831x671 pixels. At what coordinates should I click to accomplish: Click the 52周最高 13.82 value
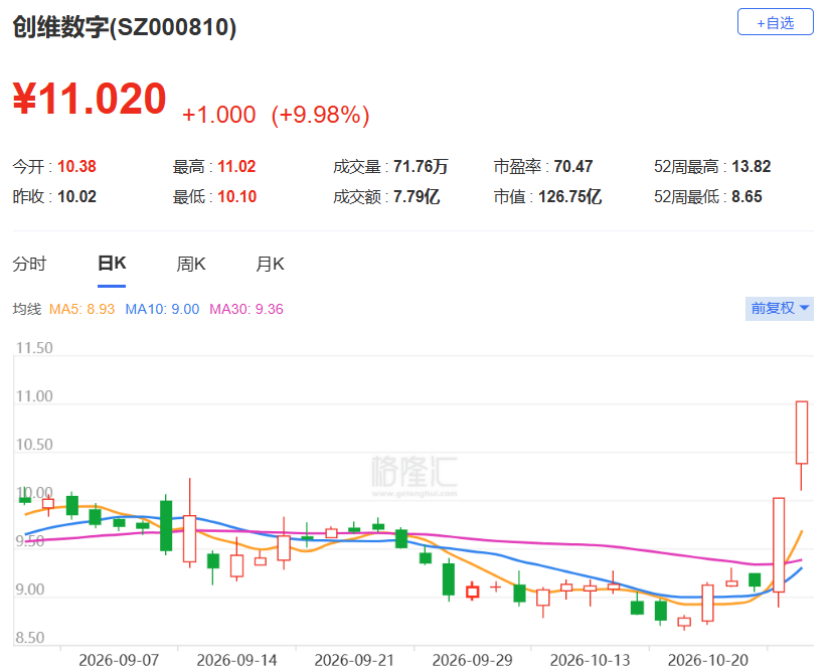pos(751,167)
